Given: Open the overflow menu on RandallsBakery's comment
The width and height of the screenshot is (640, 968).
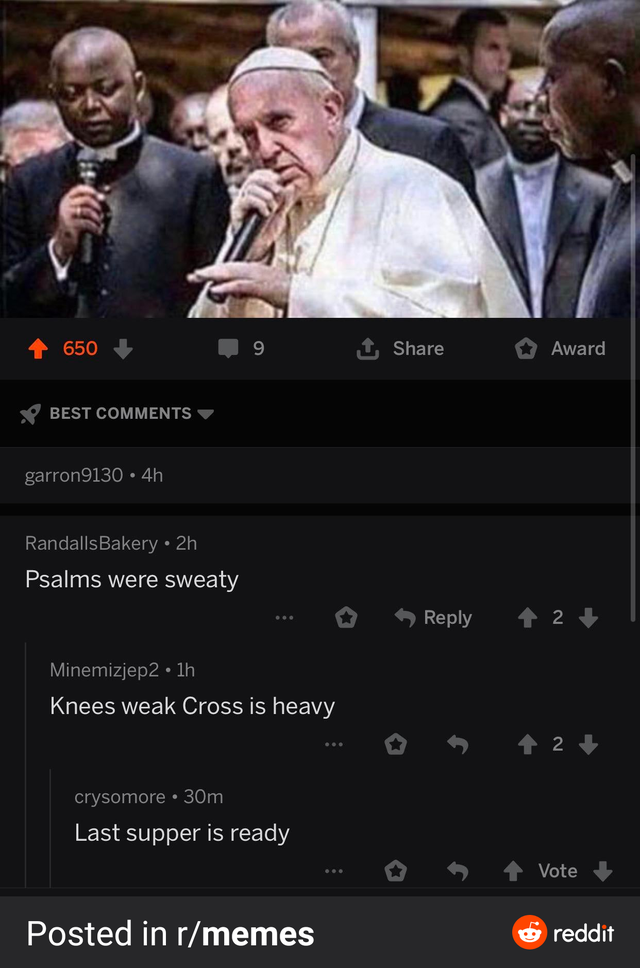Looking at the screenshot, I should (283, 617).
